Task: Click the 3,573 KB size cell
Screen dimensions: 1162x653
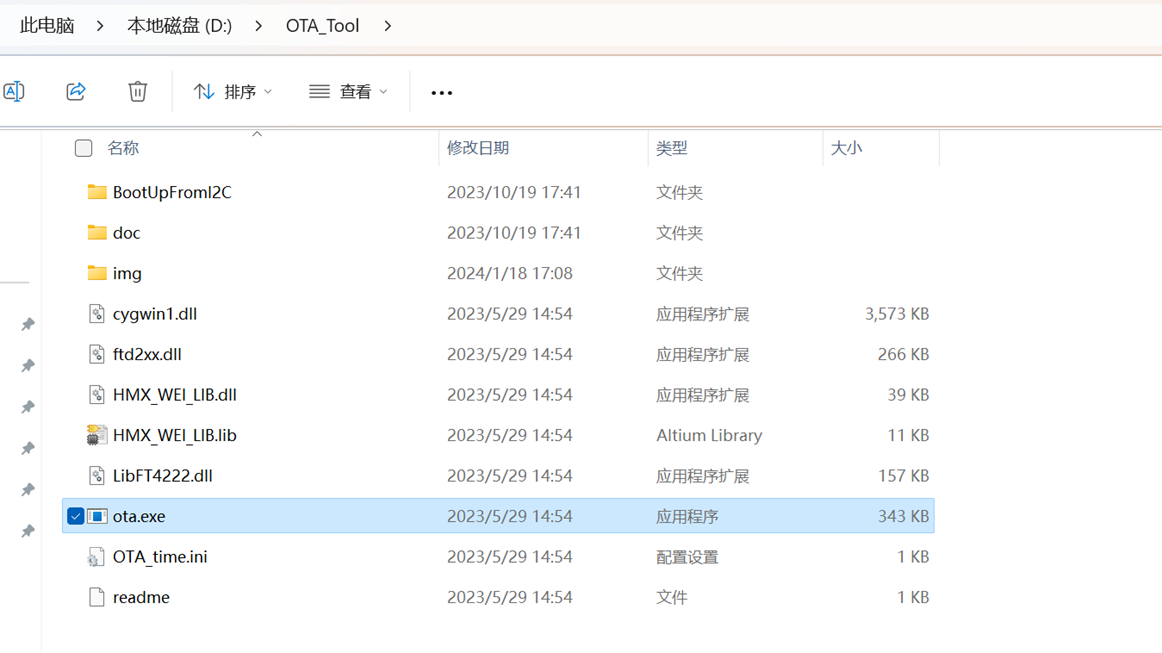Action: [897, 314]
